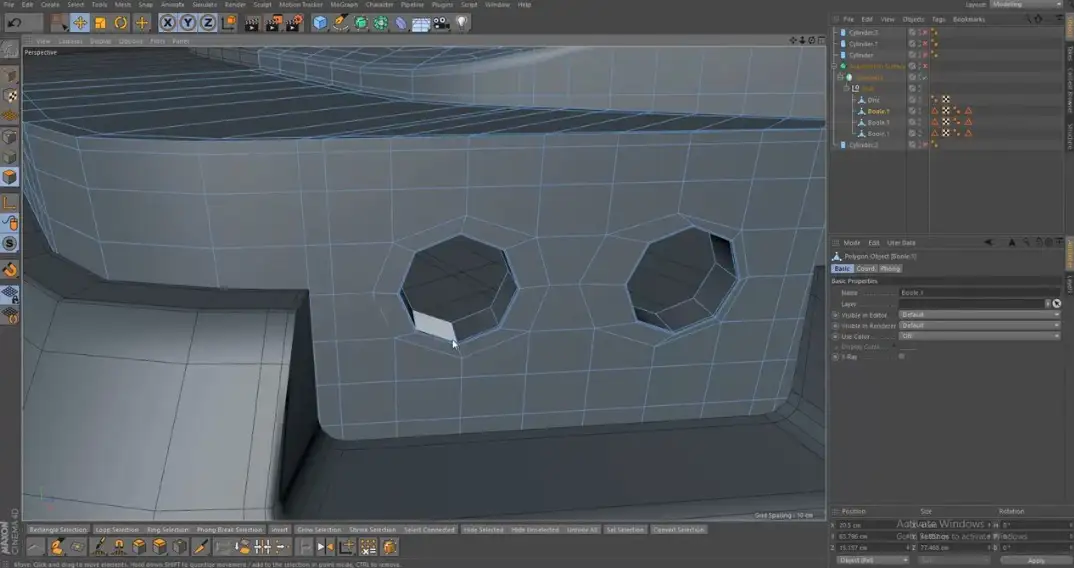Open the Layout Modeling dropdown
The width and height of the screenshot is (1074, 568).
coord(1025,4)
